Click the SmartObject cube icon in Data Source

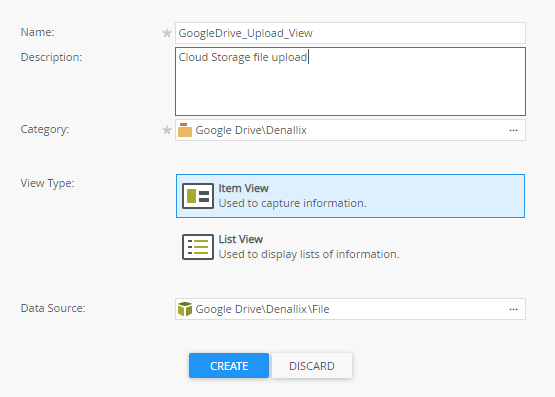coord(185,309)
